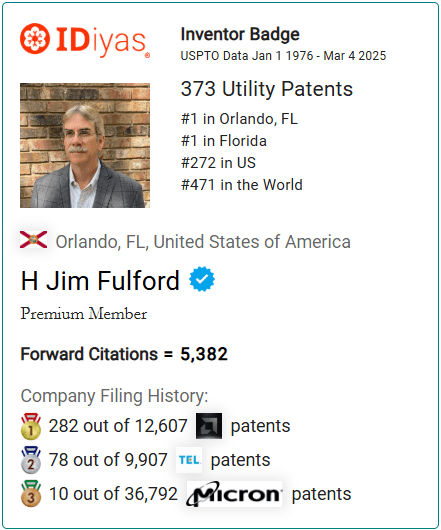Open the inventor profile photo
Screen dimensions: 441x530
point(85,145)
